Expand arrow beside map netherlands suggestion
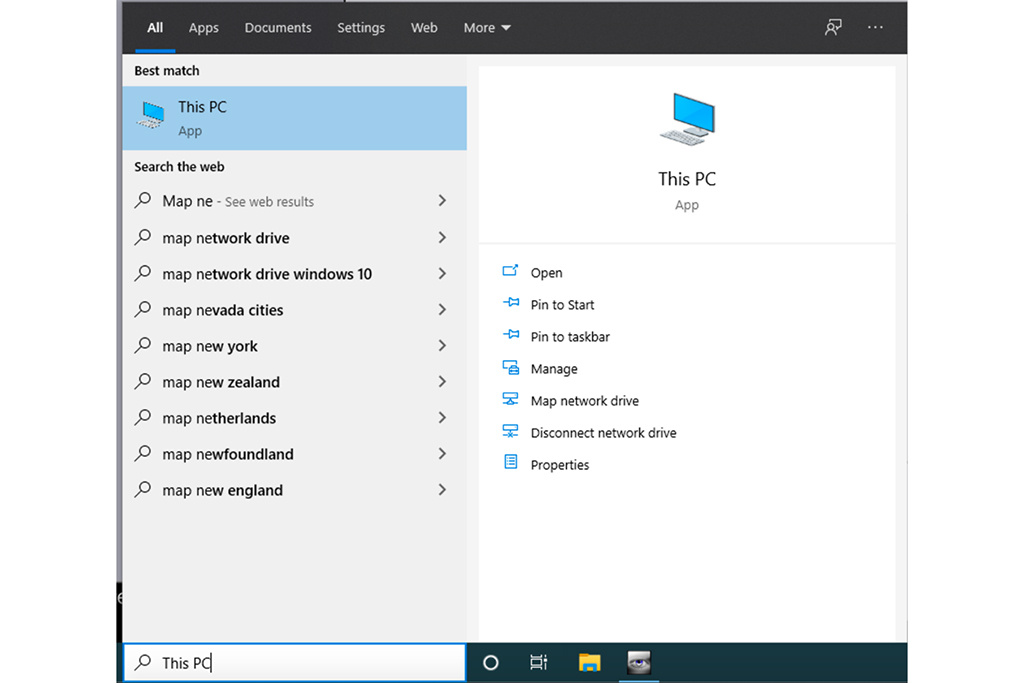1024x683 pixels. click(442, 418)
